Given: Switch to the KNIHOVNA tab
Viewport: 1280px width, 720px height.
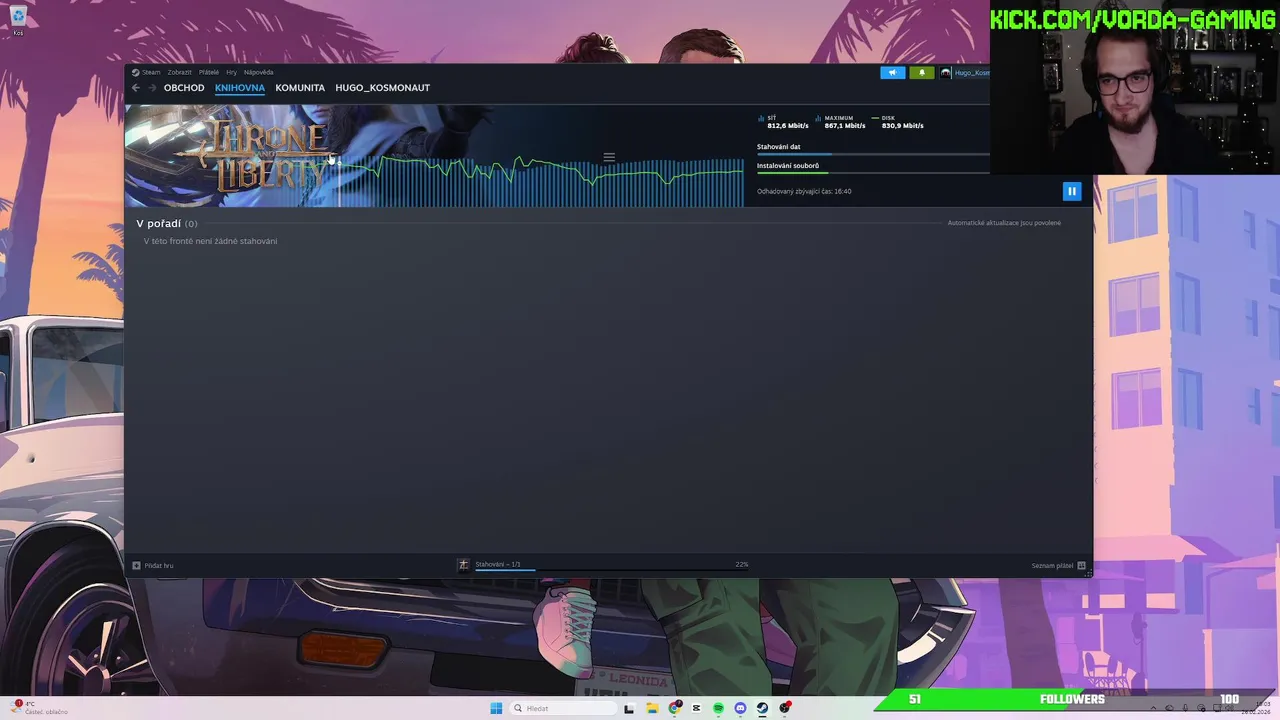Looking at the screenshot, I should 240,88.
